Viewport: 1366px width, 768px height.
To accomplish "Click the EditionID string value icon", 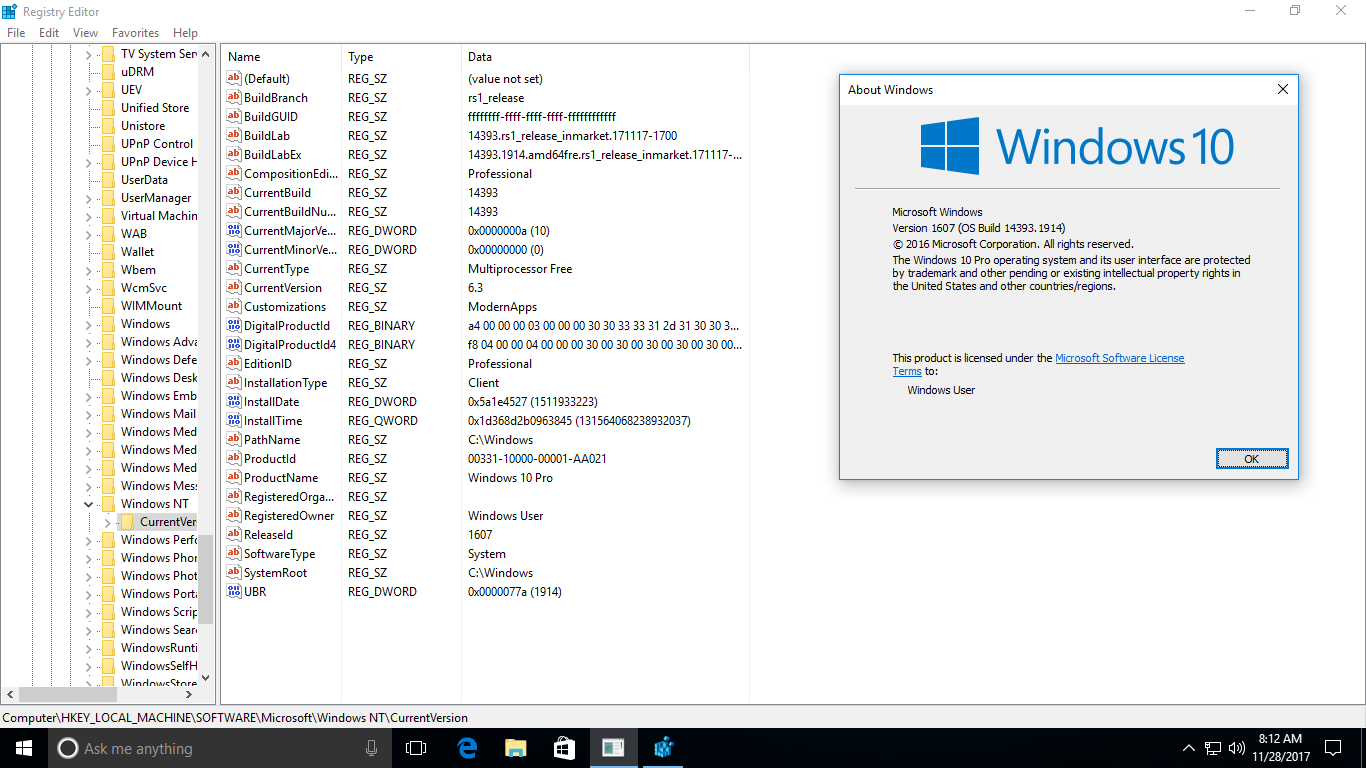I will pyautogui.click(x=234, y=364).
